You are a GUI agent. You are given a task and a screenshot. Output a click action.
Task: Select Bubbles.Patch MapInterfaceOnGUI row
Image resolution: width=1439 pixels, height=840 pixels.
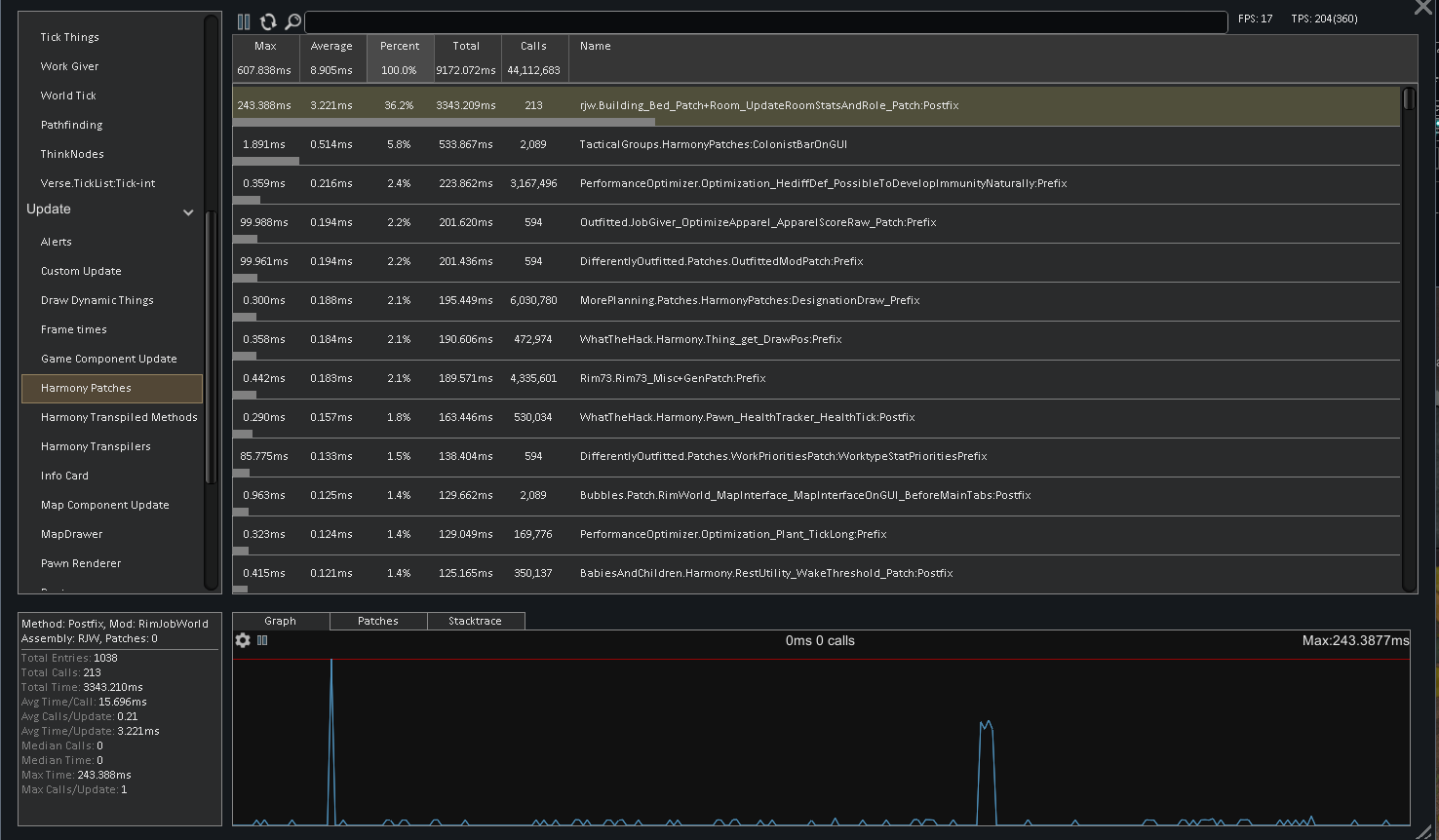pos(816,496)
